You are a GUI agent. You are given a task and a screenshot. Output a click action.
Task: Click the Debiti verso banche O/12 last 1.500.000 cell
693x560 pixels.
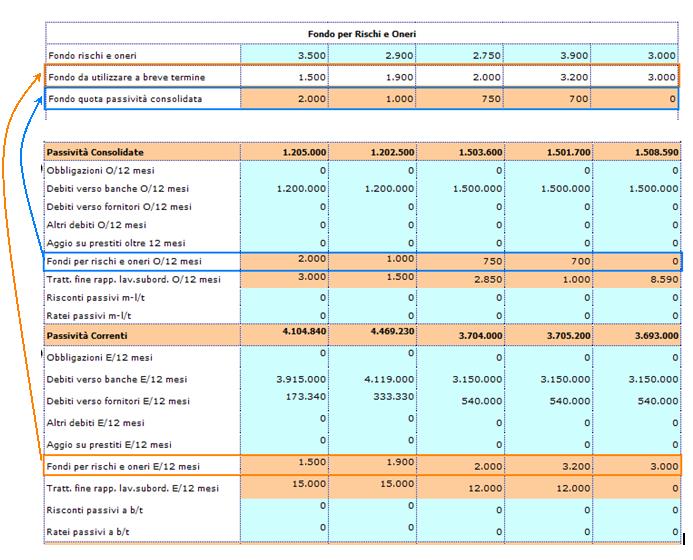pyautogui.click(x=654, y=189)
